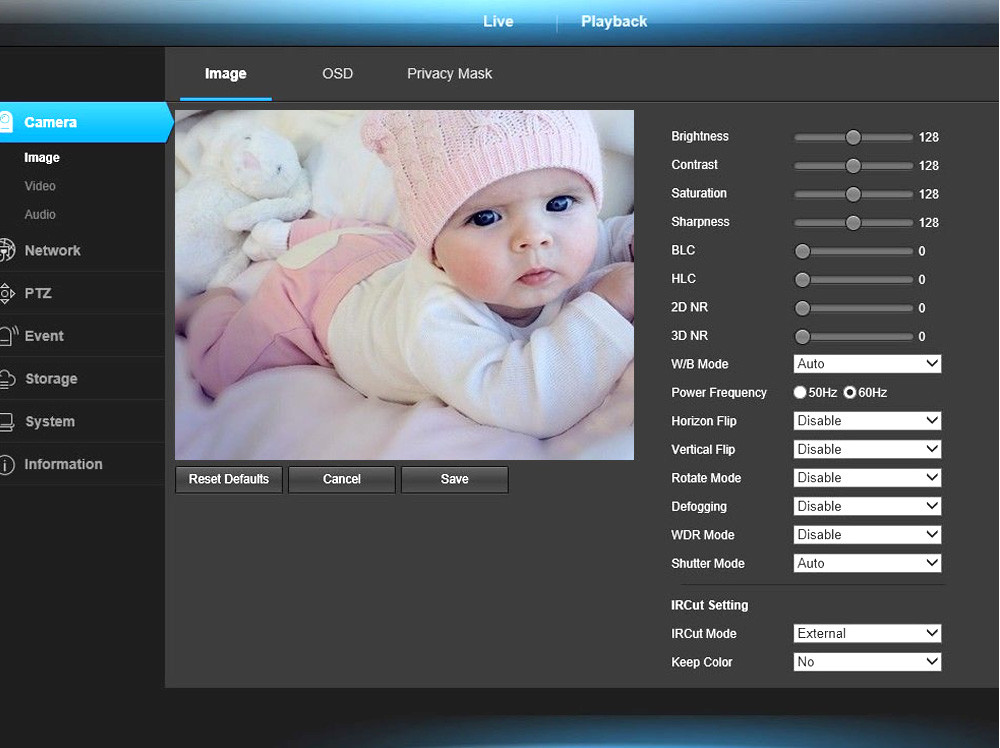Click the Camera icon in the sidebar
The width and height of the screenshot is (1000, 748).
6,122
